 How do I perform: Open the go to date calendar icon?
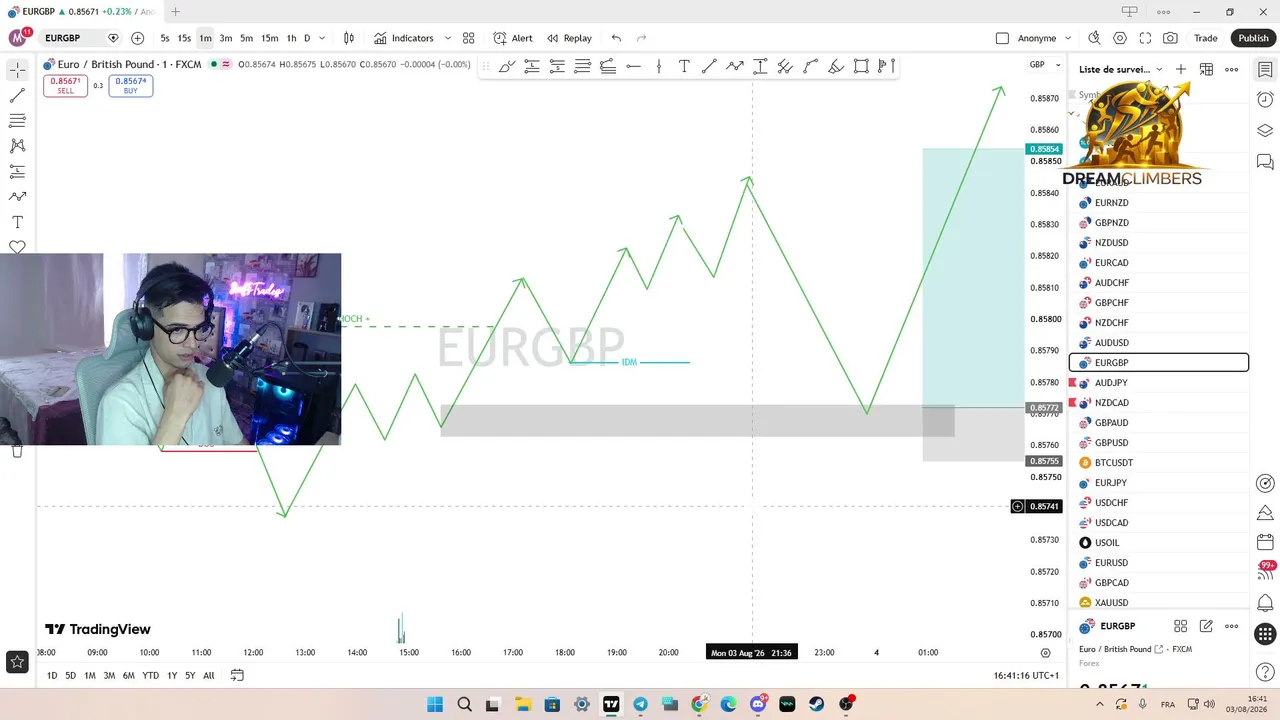[x=237, y=675]
